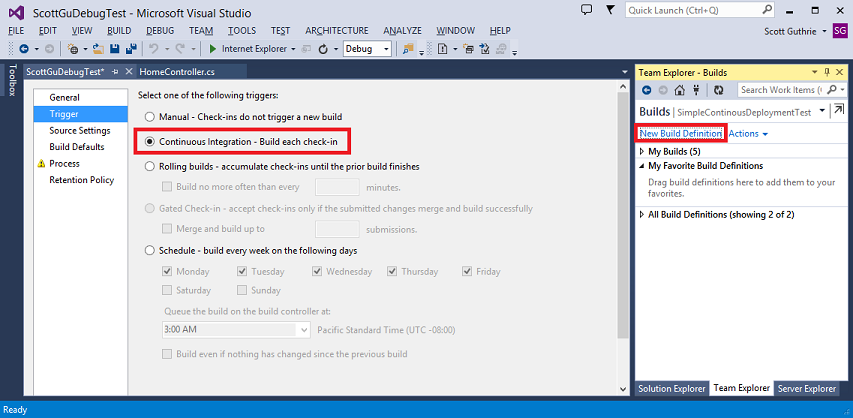Viewport: 853px width, 418px height.
Task: Click the Quick Launch magnifier icon
Action: 767,10
